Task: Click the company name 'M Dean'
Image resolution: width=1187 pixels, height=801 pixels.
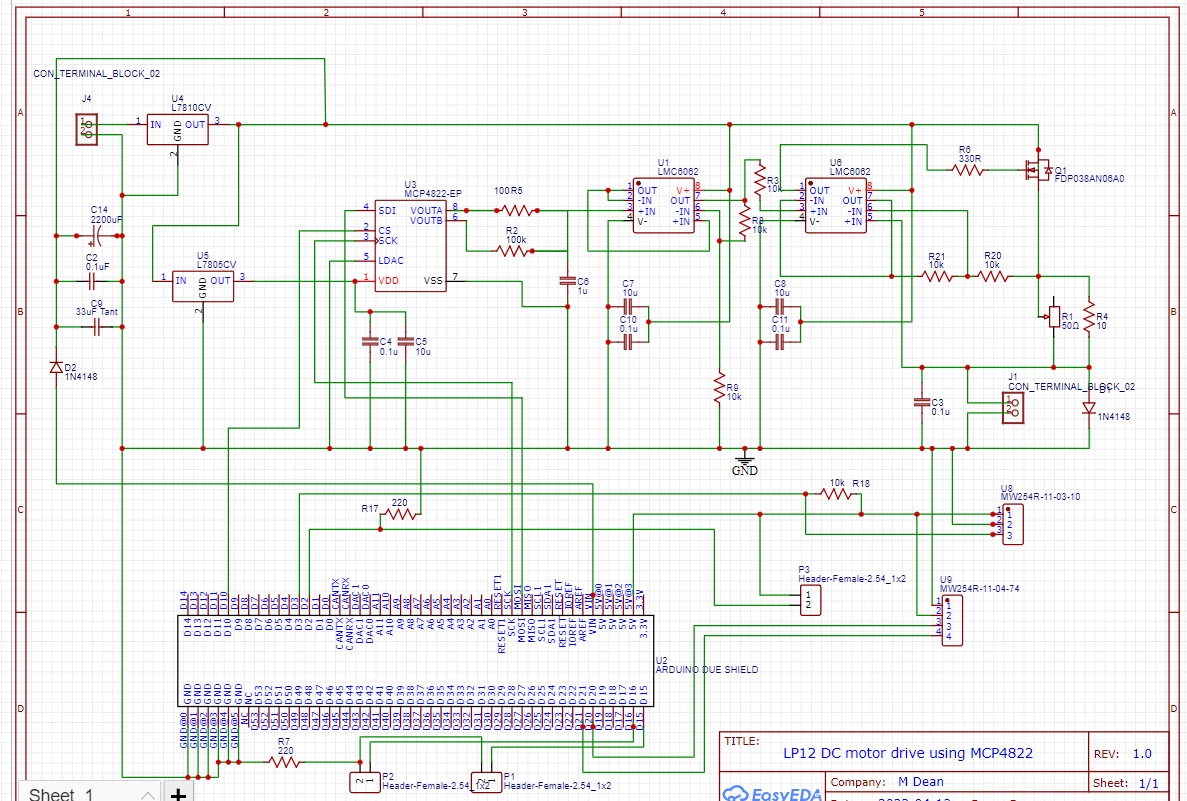Action: tap(921, 782)
